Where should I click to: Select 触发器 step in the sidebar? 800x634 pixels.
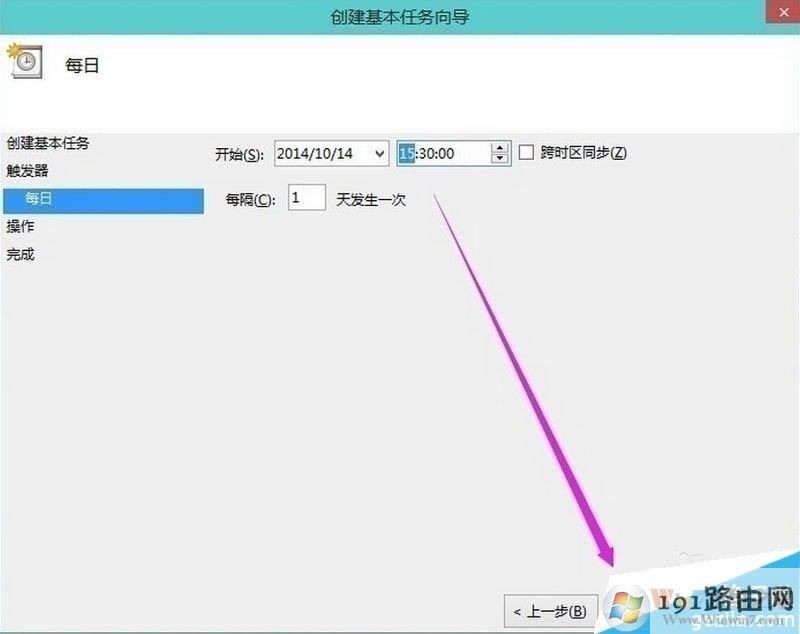tap(28, 171)
